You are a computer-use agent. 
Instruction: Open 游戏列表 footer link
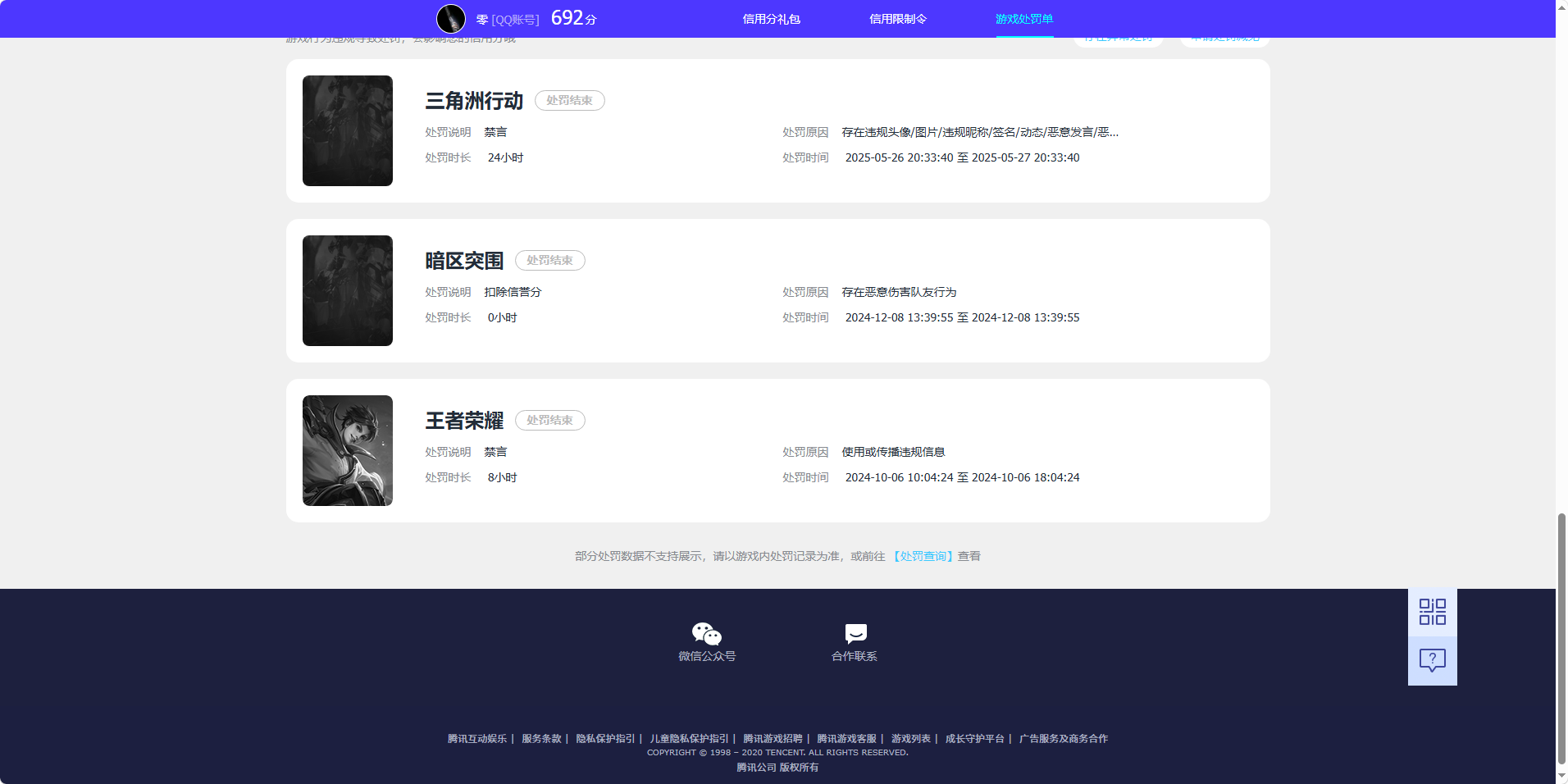click(910, 739)
